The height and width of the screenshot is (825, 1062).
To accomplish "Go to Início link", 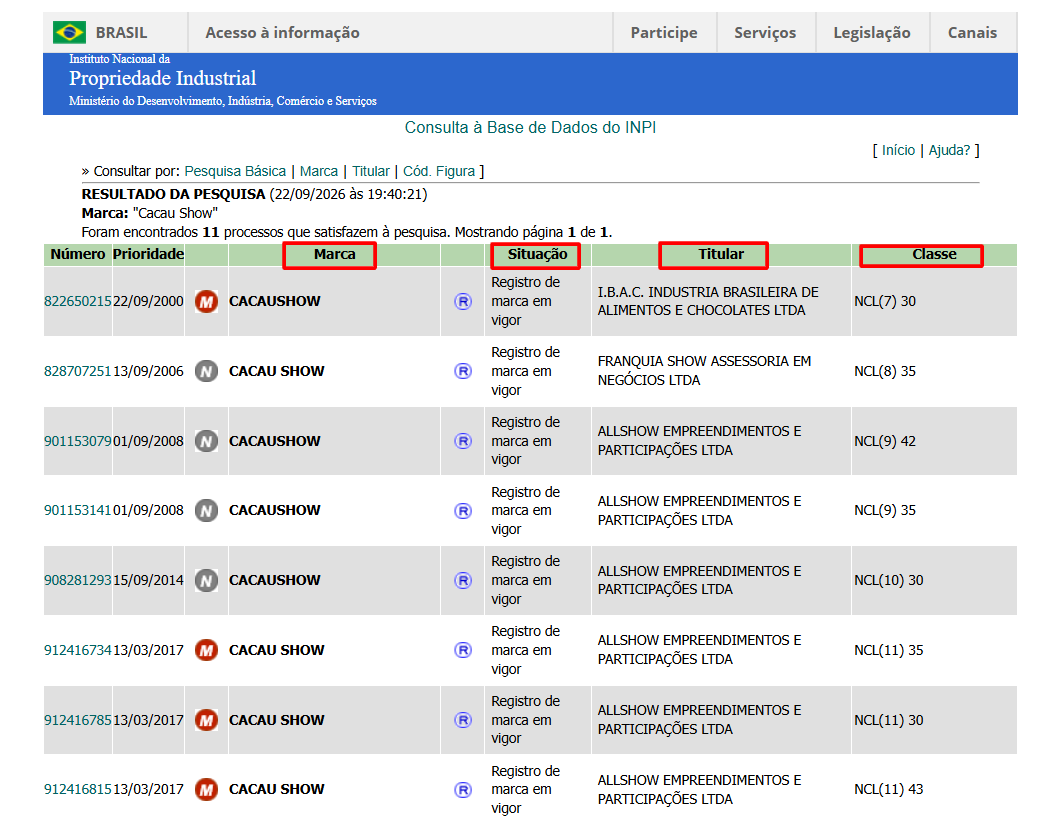I will (x=898, y=150).
